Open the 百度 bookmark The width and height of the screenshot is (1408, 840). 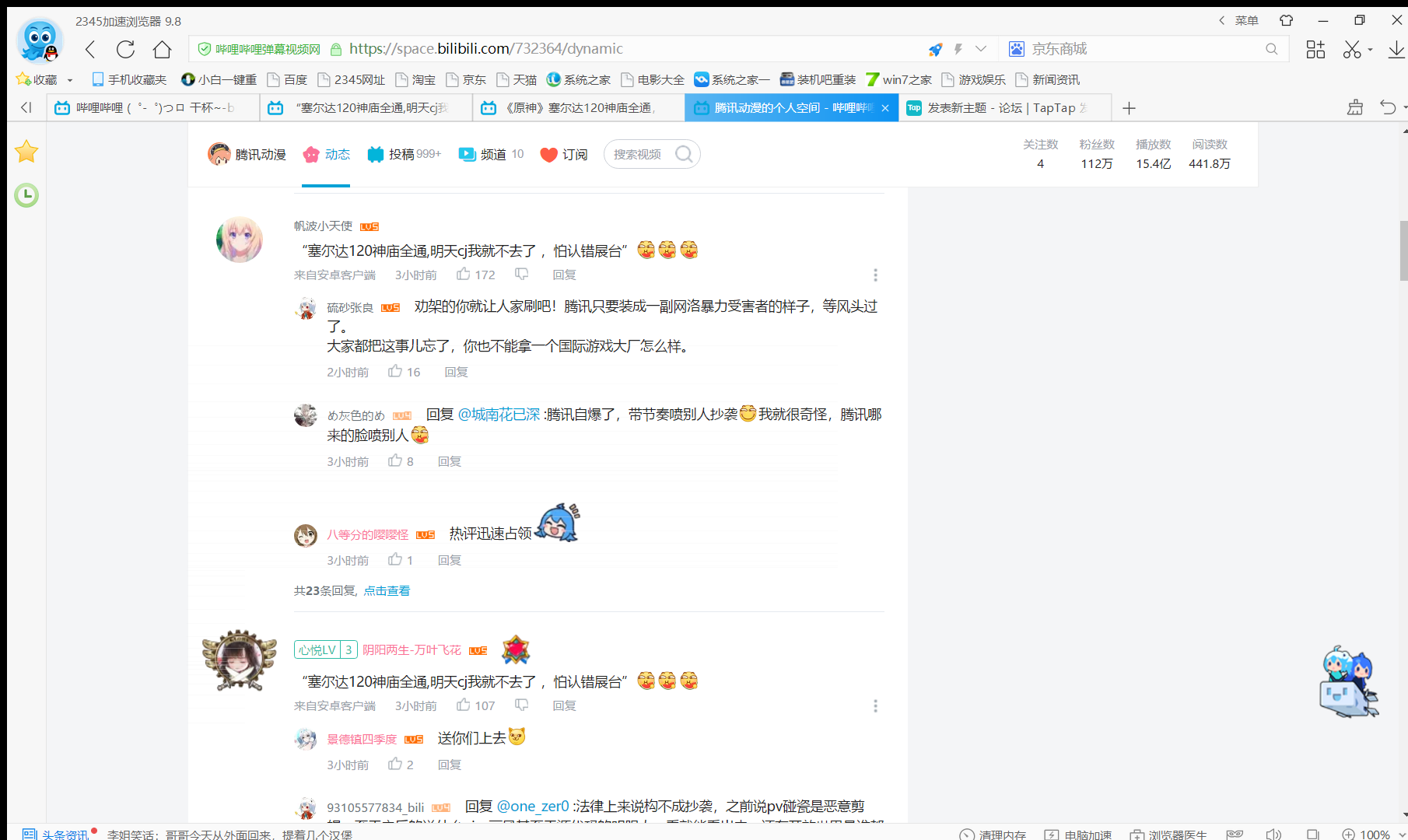(x=287, y=79)
